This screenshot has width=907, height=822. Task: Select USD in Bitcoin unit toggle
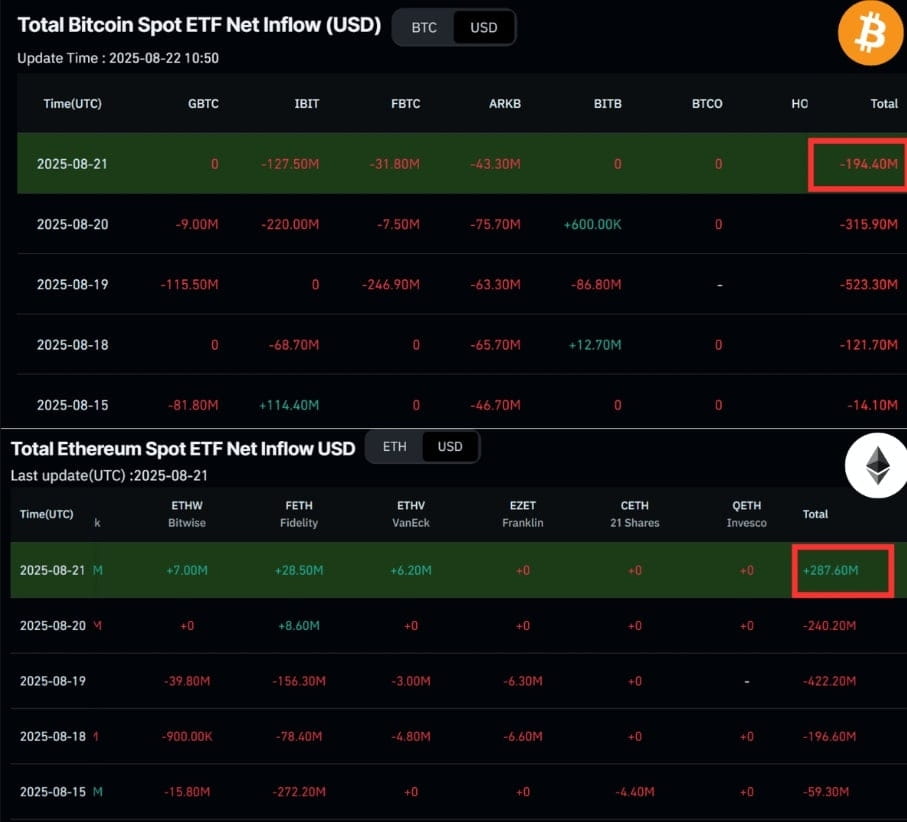484,27
